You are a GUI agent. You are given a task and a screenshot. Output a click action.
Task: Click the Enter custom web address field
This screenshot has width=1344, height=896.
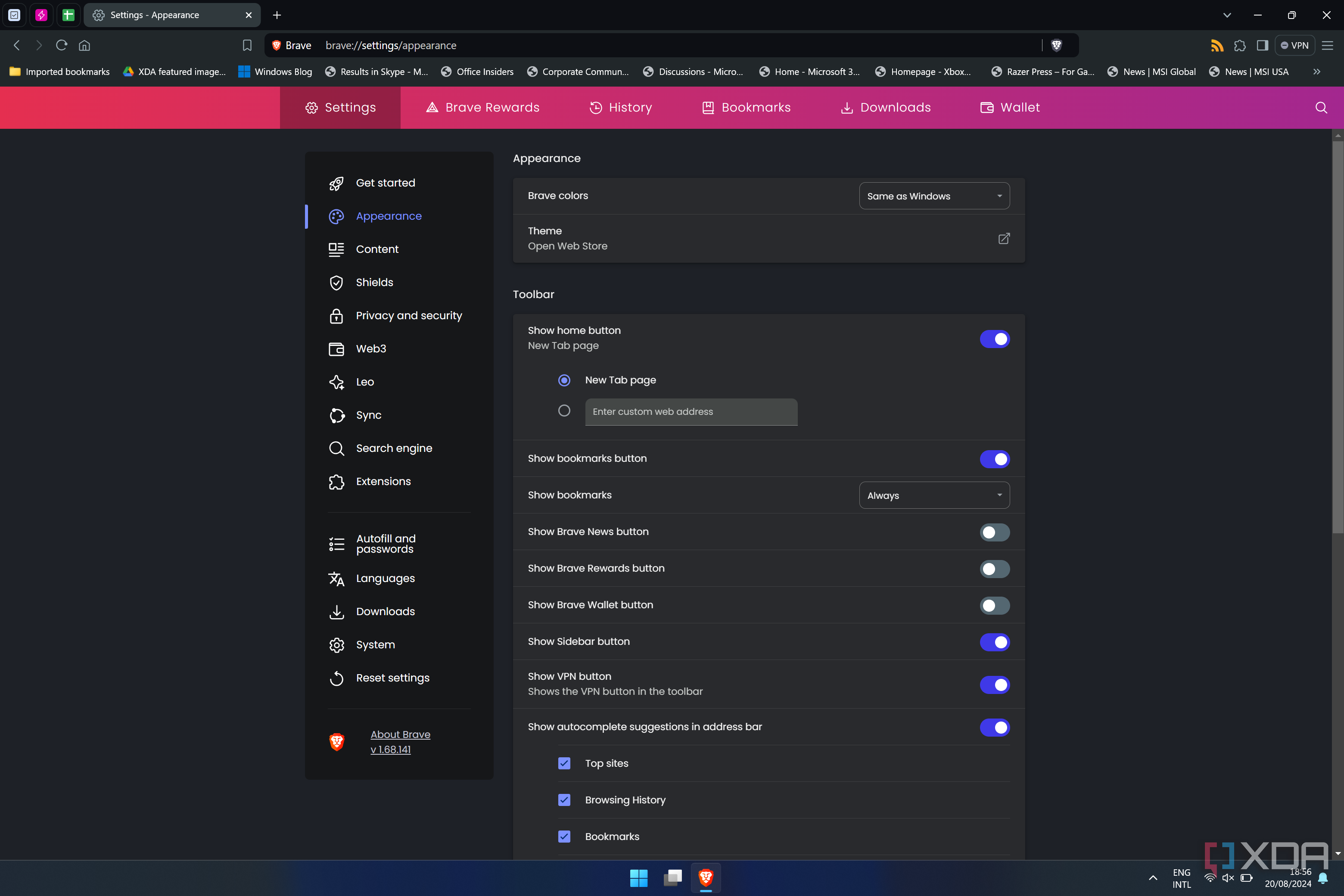(691, 412)
